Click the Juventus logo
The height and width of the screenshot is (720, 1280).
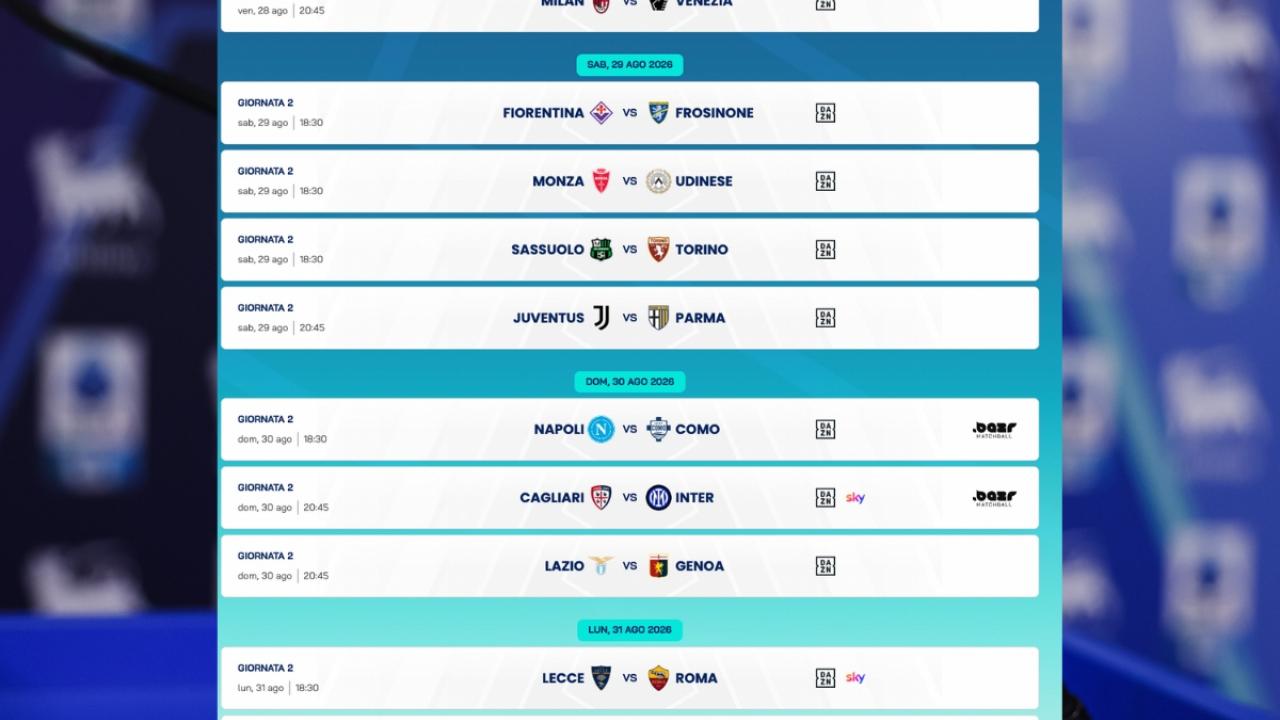(601, 318)
